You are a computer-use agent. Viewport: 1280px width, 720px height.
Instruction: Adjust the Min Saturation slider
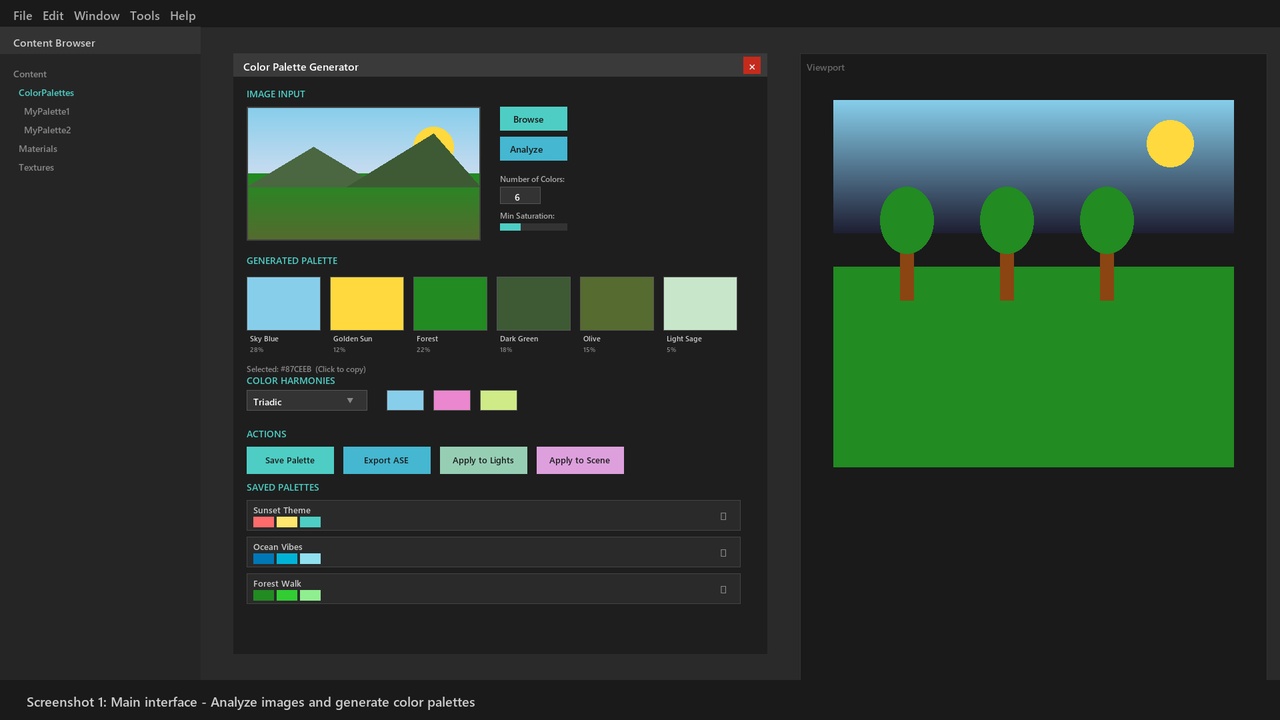tap(533, 227)
